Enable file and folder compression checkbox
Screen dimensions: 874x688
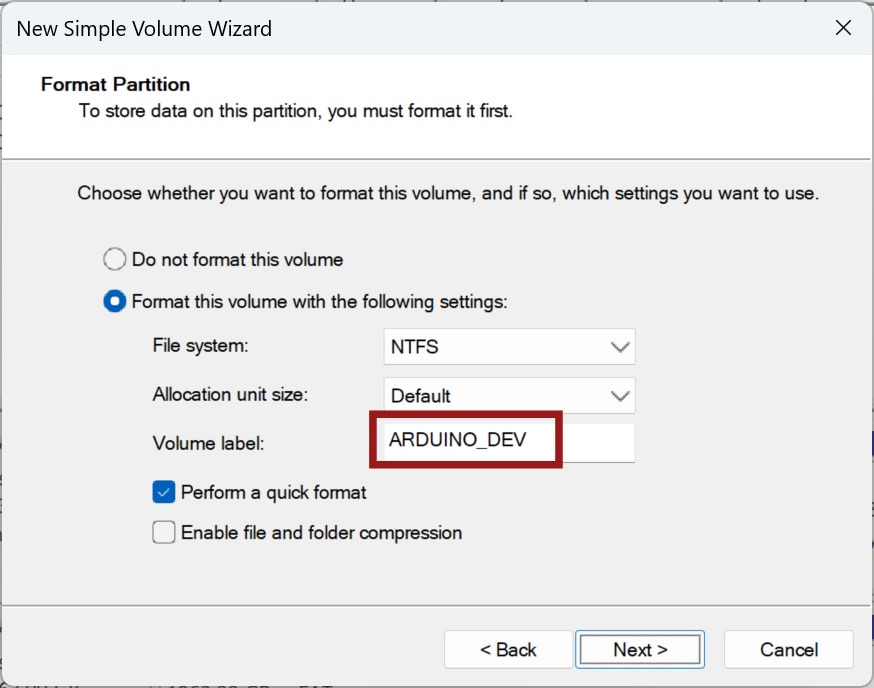164,533
